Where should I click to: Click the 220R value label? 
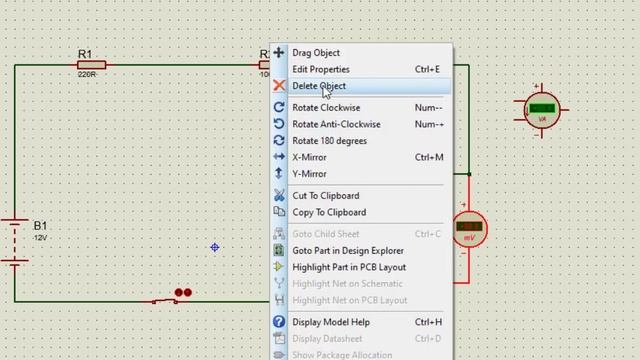coord(87,74)
